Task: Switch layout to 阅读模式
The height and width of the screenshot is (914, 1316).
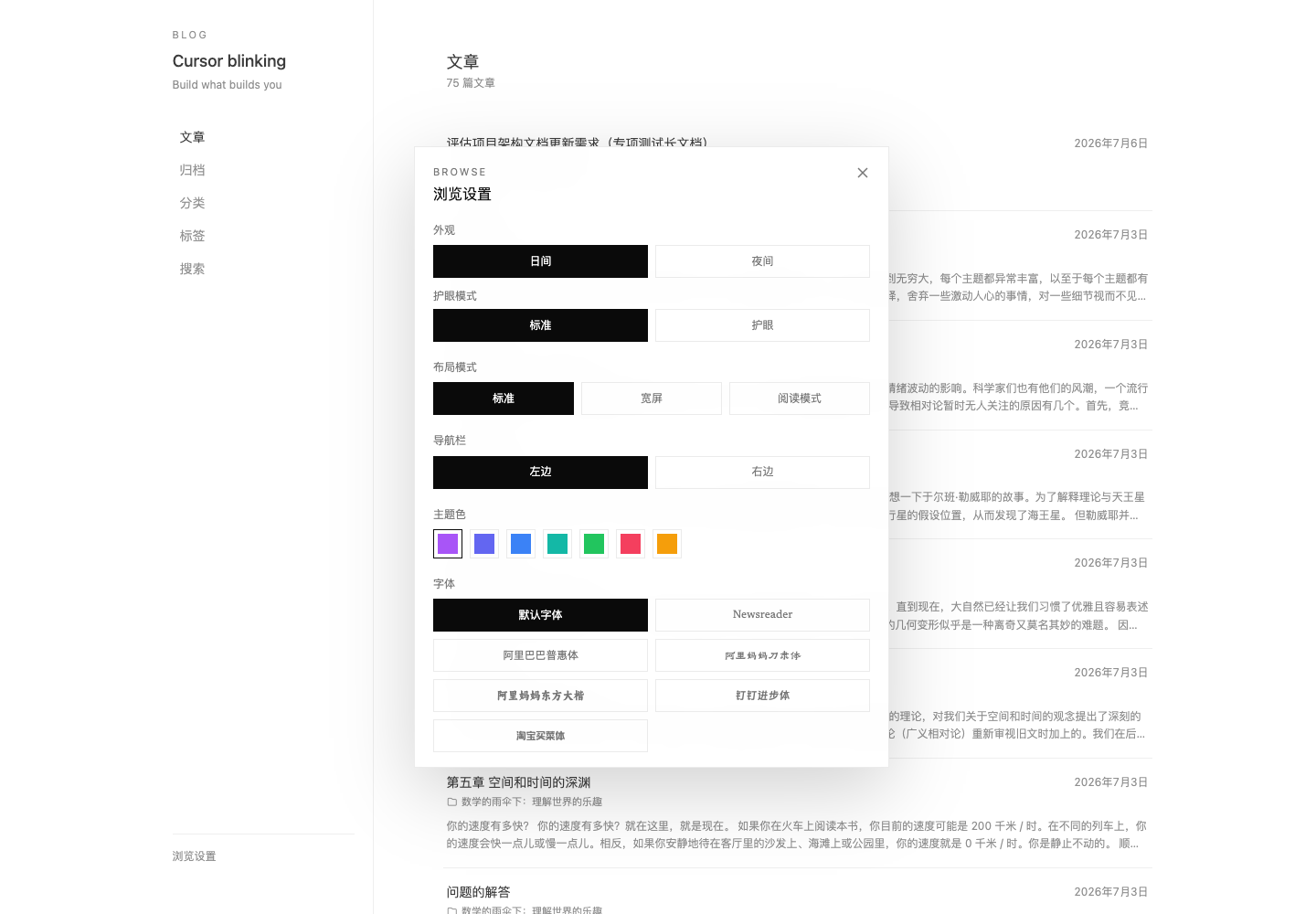Action: pyautogui.click(x=800, y=399)
